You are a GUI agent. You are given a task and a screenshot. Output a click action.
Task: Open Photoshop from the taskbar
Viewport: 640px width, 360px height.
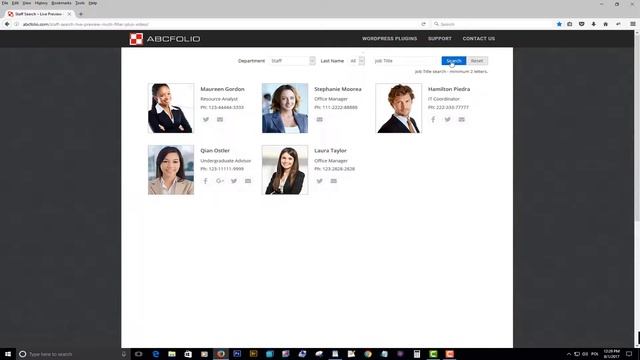click(x=237, y=354)
